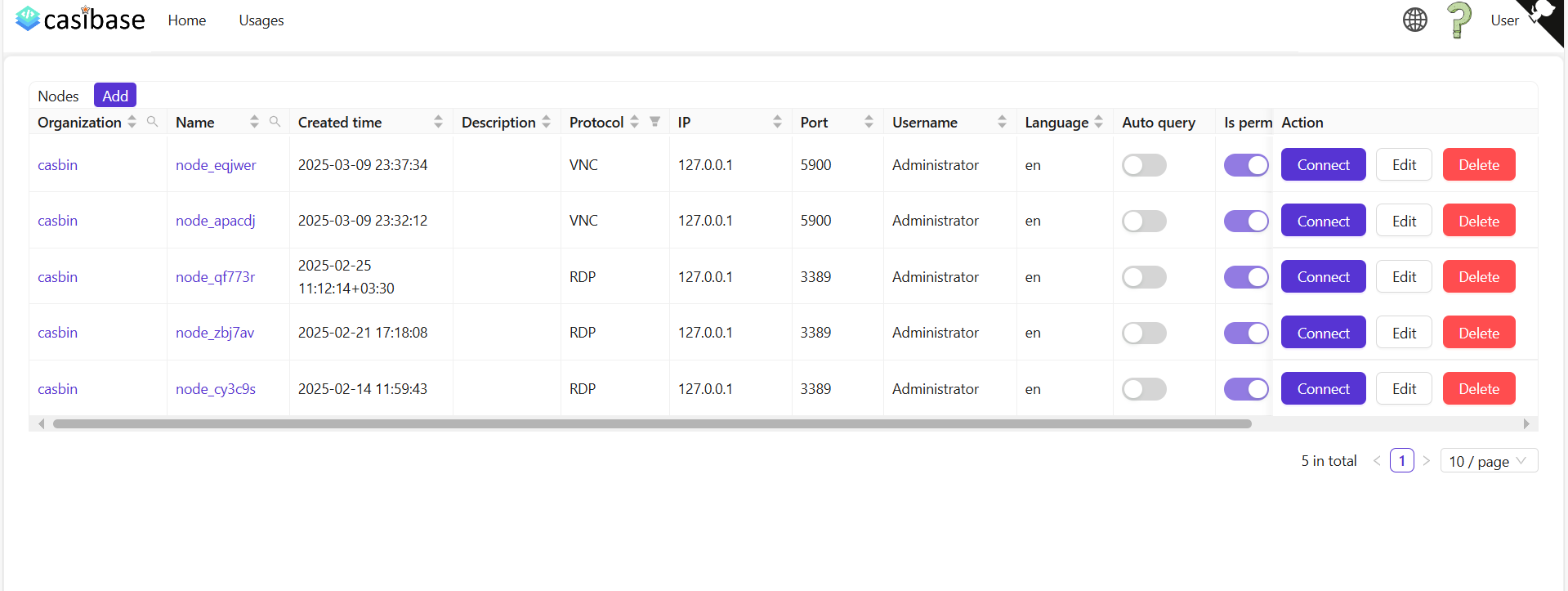The width and height of the screenshot is (1568, 591).
Task: Click the casibase logo icon
Action: [28, 19]
